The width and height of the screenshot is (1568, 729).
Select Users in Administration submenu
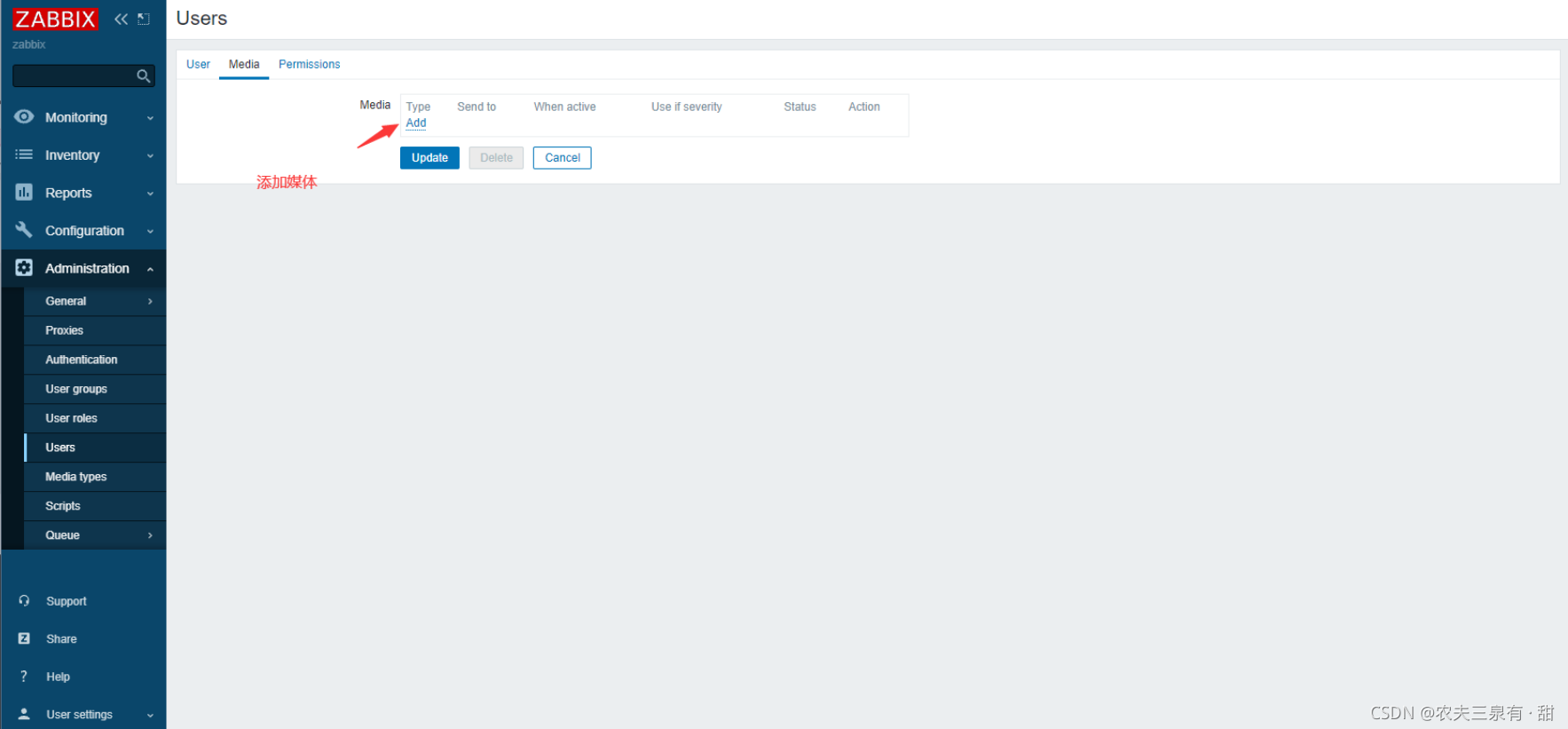[95, 448]
